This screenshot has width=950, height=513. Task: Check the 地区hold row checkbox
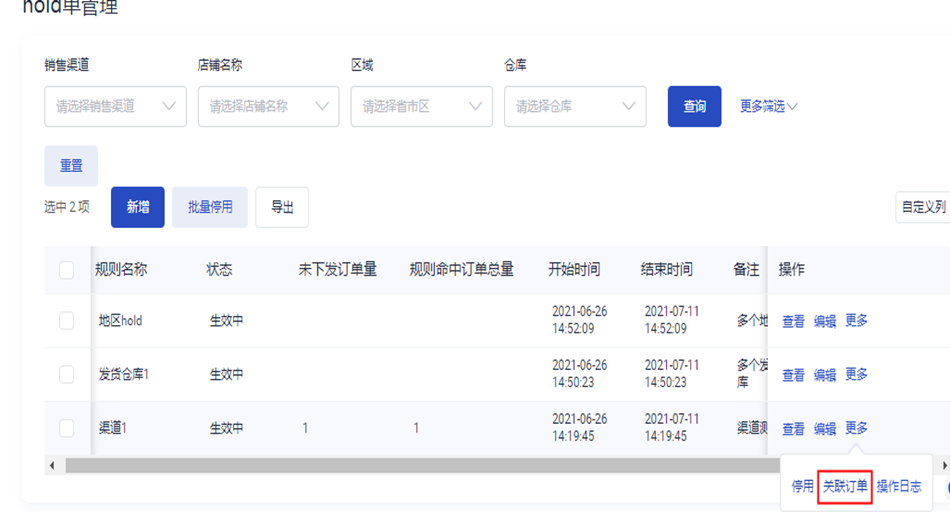click(67, 320)
